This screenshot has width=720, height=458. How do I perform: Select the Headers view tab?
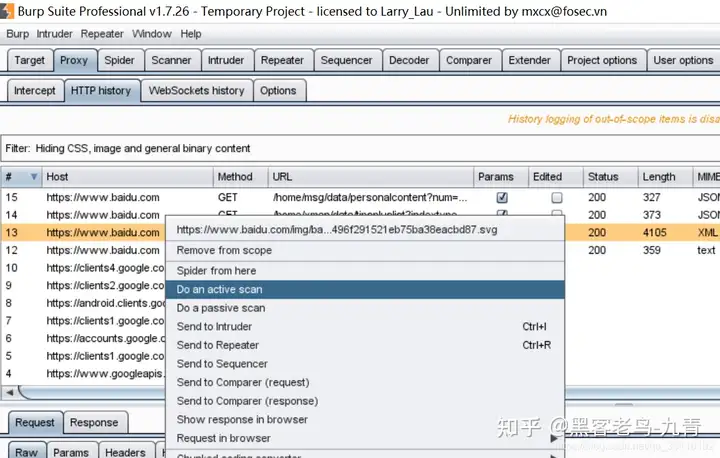pyautogui.click(x=125, y=452)
